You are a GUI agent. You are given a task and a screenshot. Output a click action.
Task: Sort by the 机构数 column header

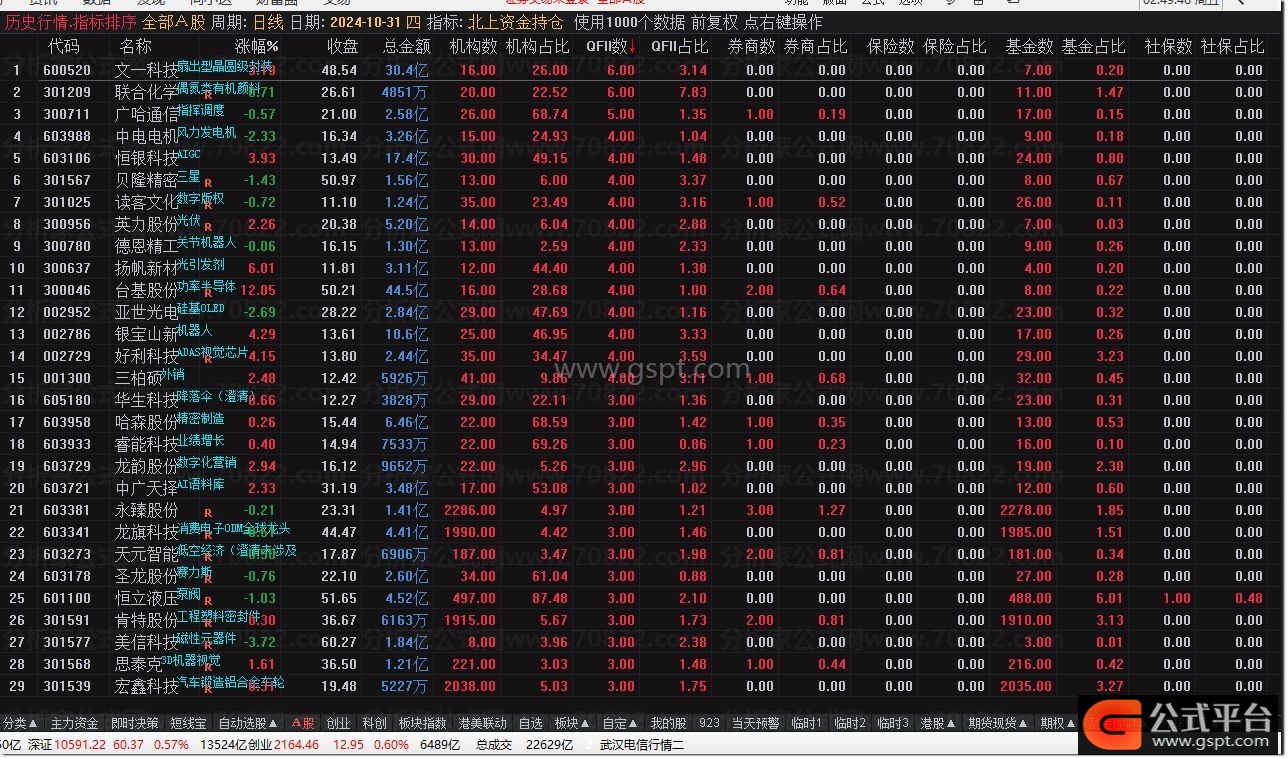tap(473, 46)
